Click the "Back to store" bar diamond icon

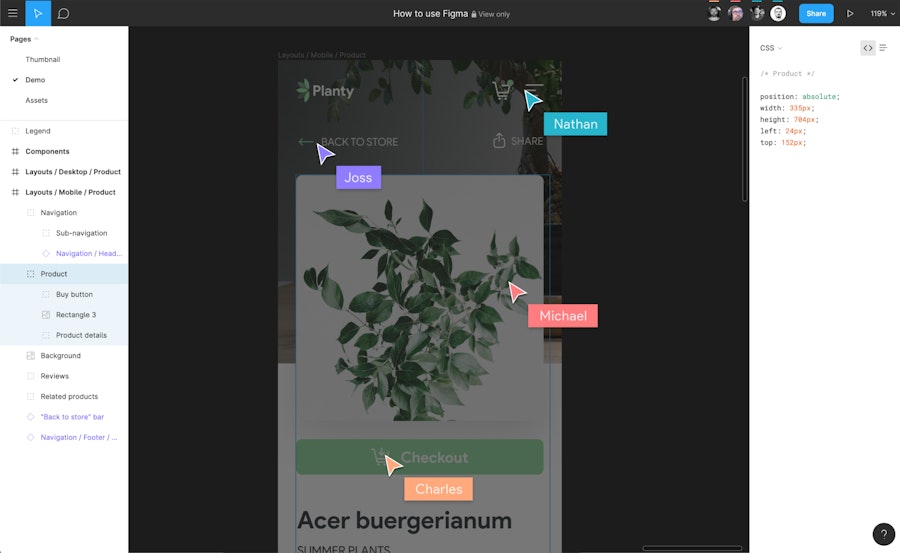[30, 417]
